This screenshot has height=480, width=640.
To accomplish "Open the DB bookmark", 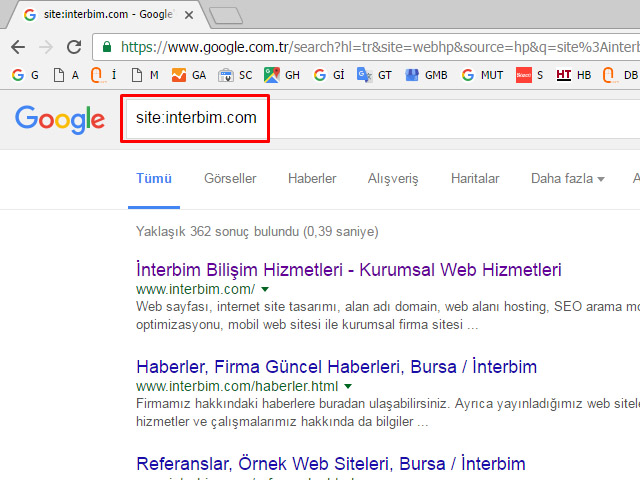I will [620, 75].
